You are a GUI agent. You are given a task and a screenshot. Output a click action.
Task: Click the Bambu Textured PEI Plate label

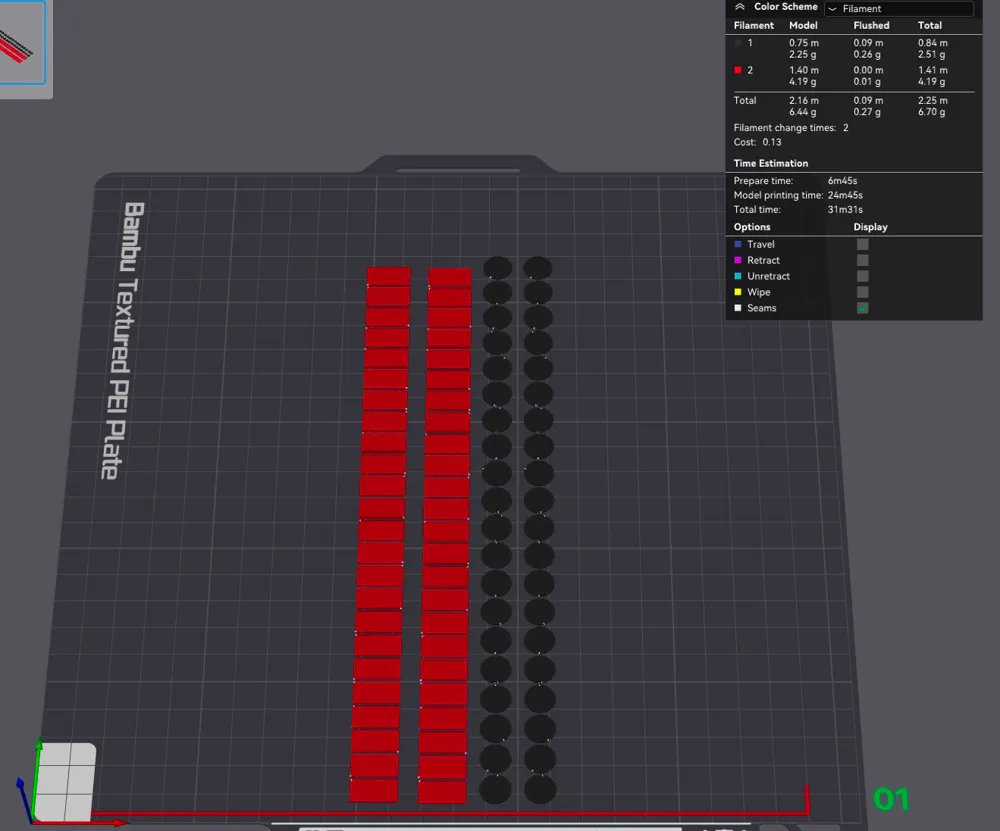click(x=122, y=341)
